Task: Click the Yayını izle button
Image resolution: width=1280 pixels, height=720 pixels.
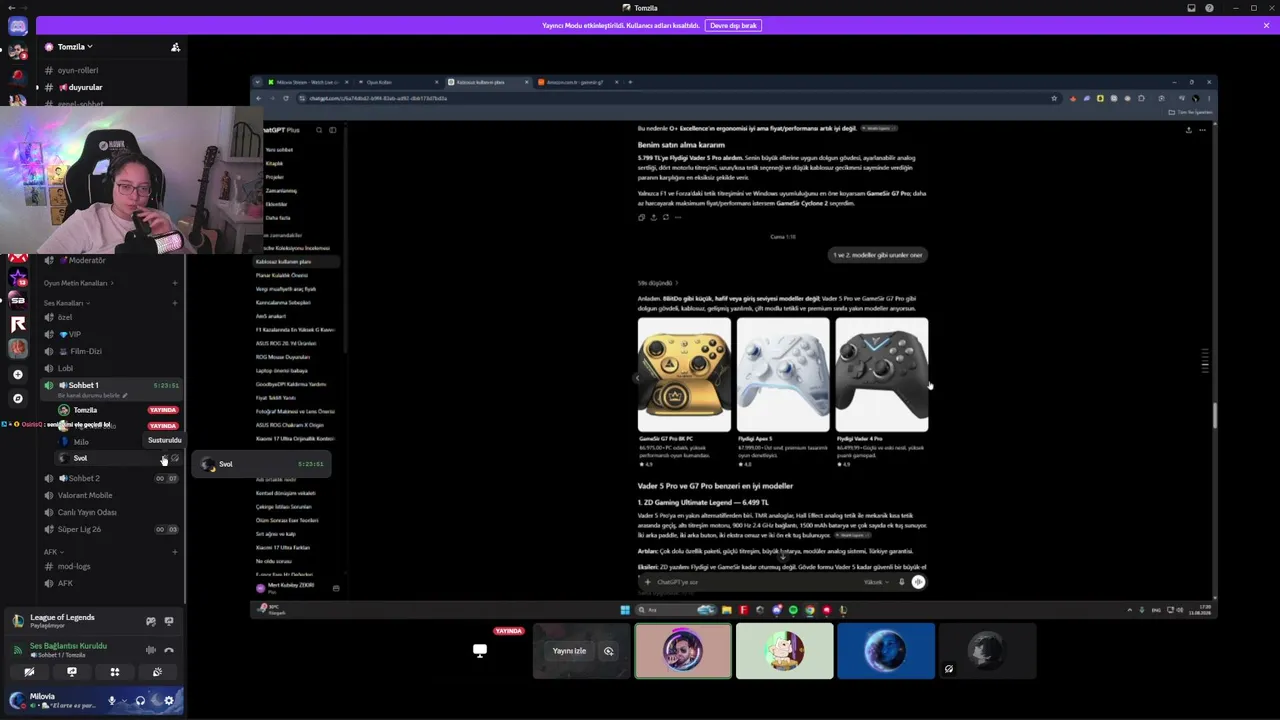Action: coord(569,651)
